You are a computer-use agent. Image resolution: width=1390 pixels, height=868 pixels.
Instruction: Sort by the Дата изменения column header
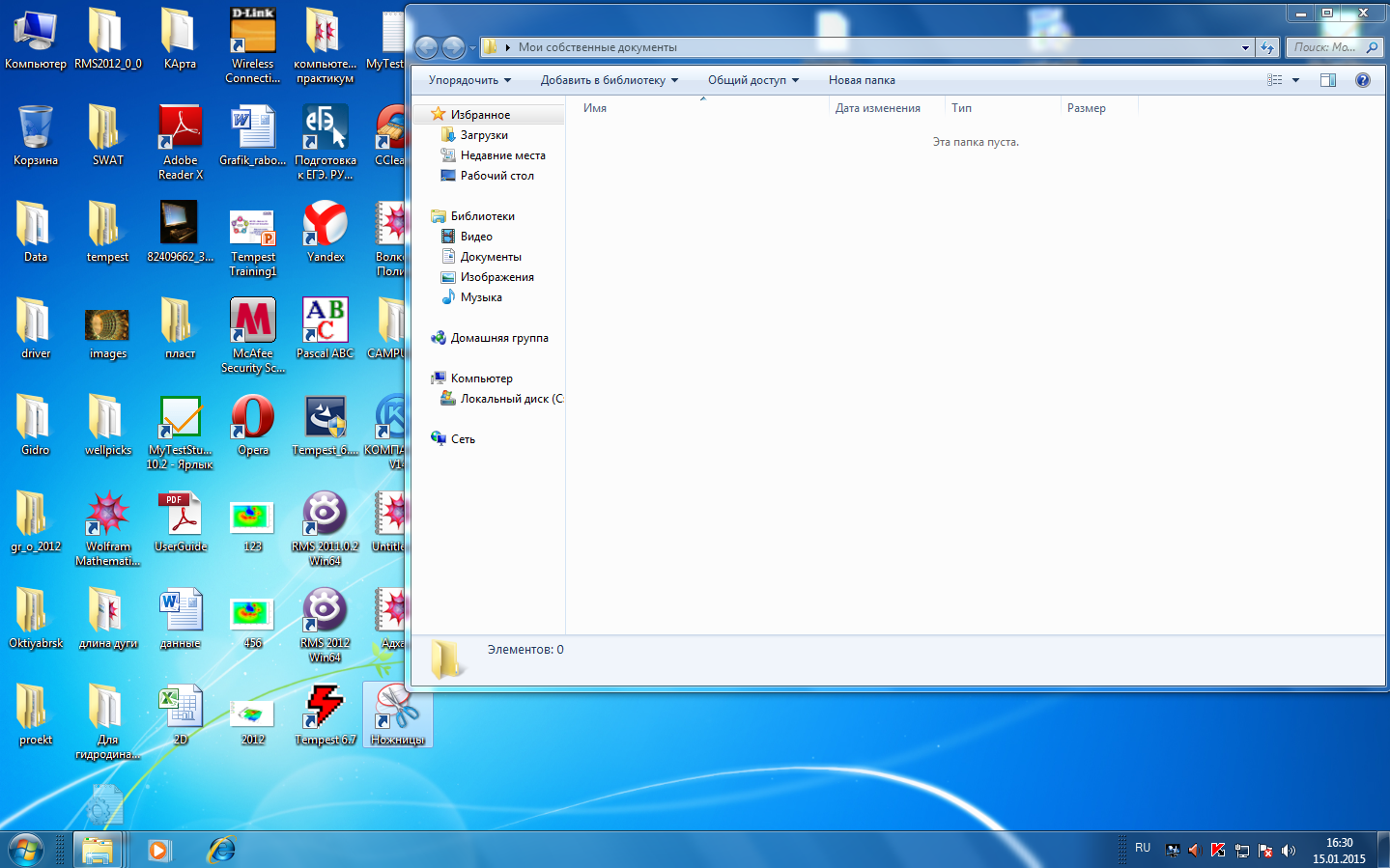click(x=887, y=108)
